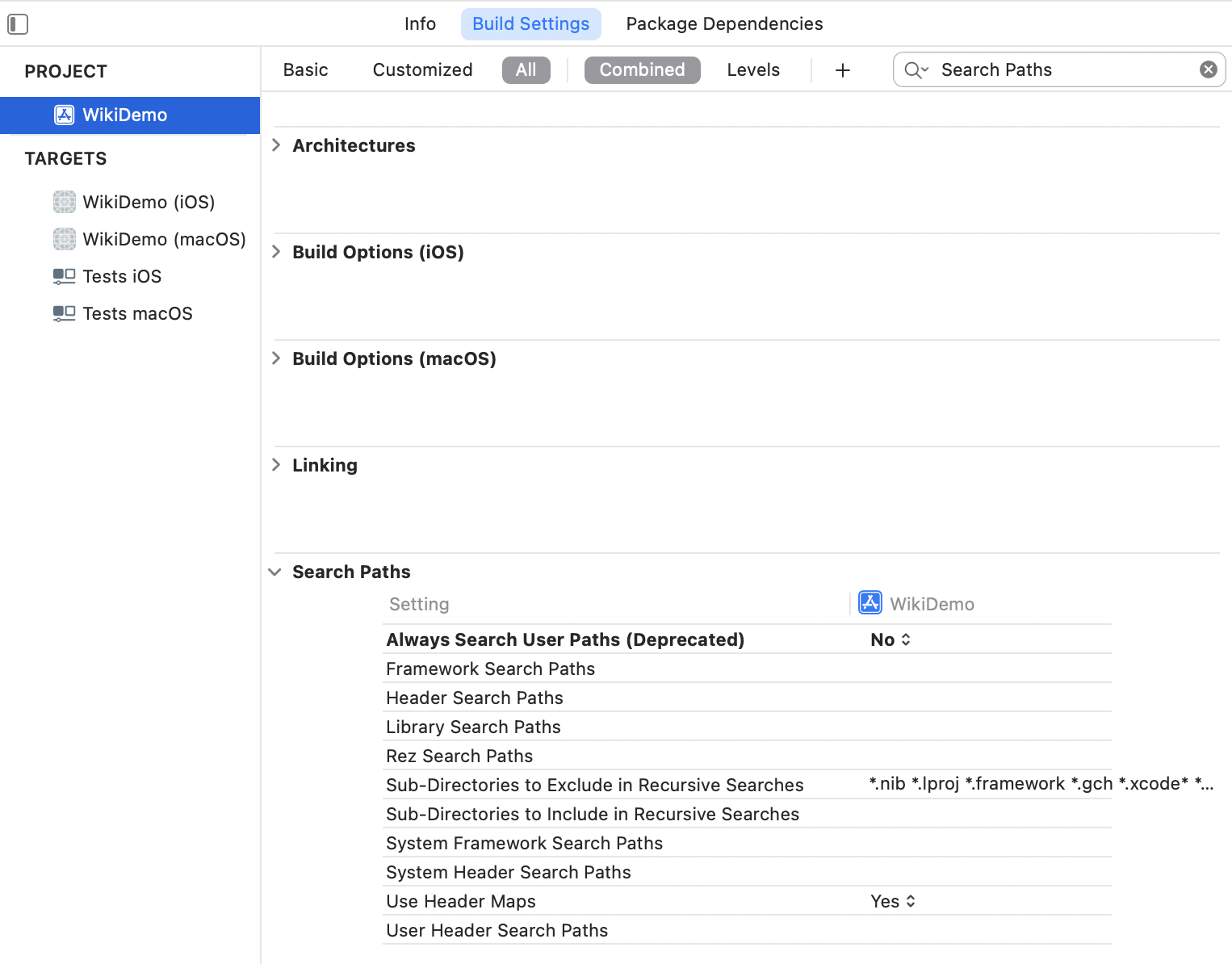Screen dimensions: 1232x964
Task: Click the WikiDemo project blueprint icon in sidebar
Action: coord(65,115)
